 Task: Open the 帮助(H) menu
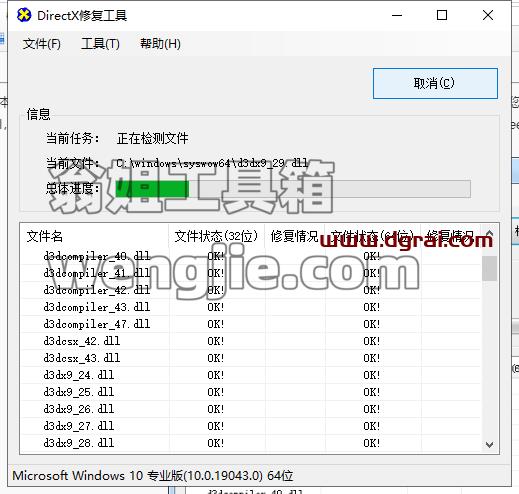tap(160, 44)
